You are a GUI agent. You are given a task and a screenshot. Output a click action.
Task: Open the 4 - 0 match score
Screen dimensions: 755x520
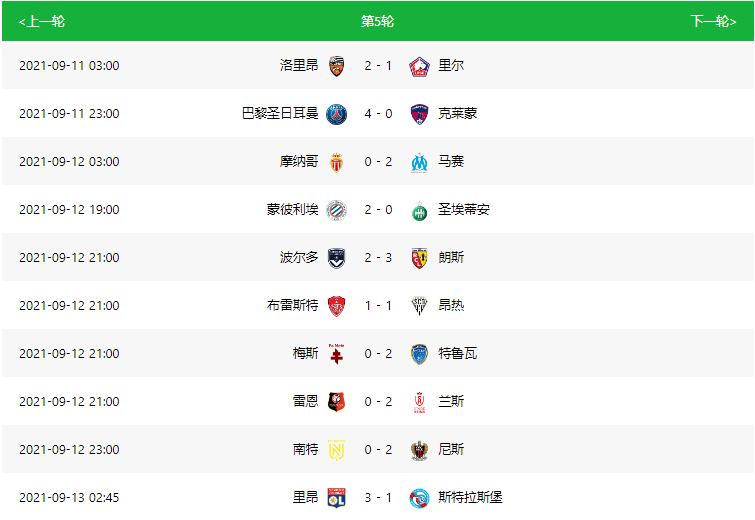[x=378, y=114]
